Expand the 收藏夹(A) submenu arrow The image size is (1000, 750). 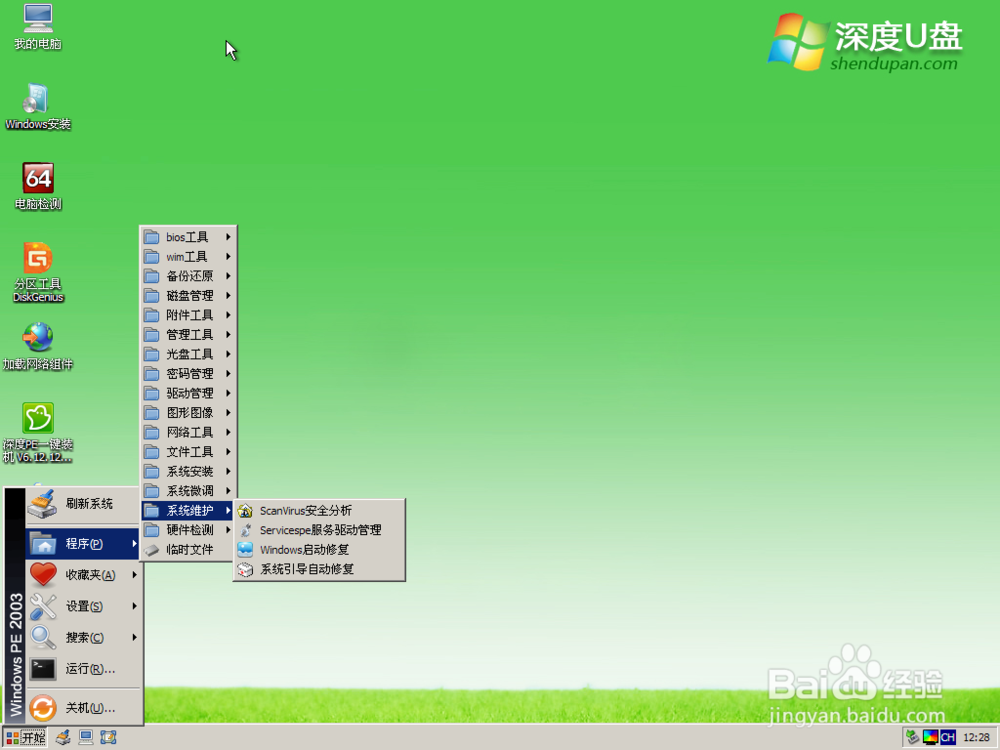134,575
